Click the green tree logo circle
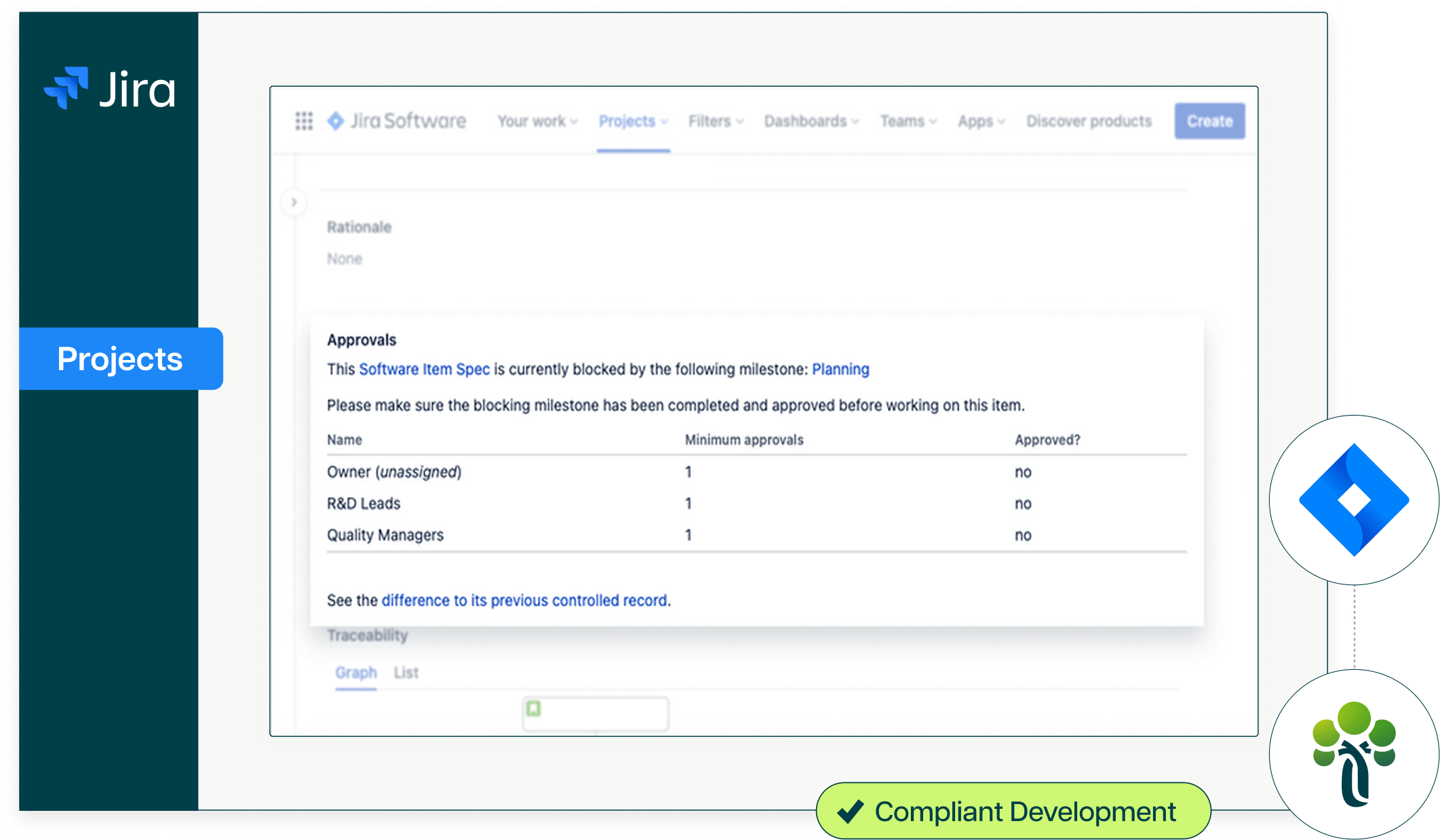1440x840 pixels. 1354,754
